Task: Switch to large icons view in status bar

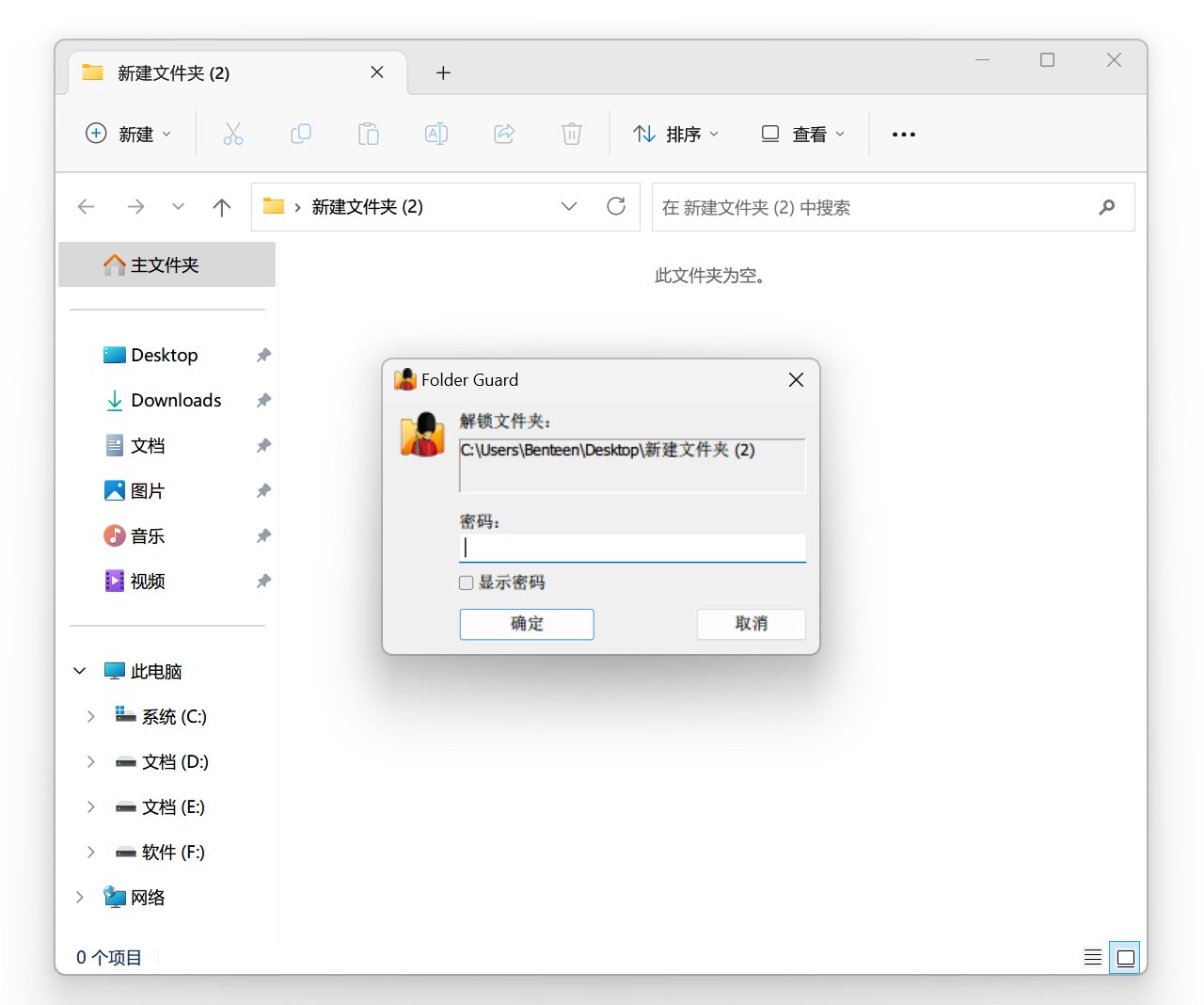Action: (1125, 958)
